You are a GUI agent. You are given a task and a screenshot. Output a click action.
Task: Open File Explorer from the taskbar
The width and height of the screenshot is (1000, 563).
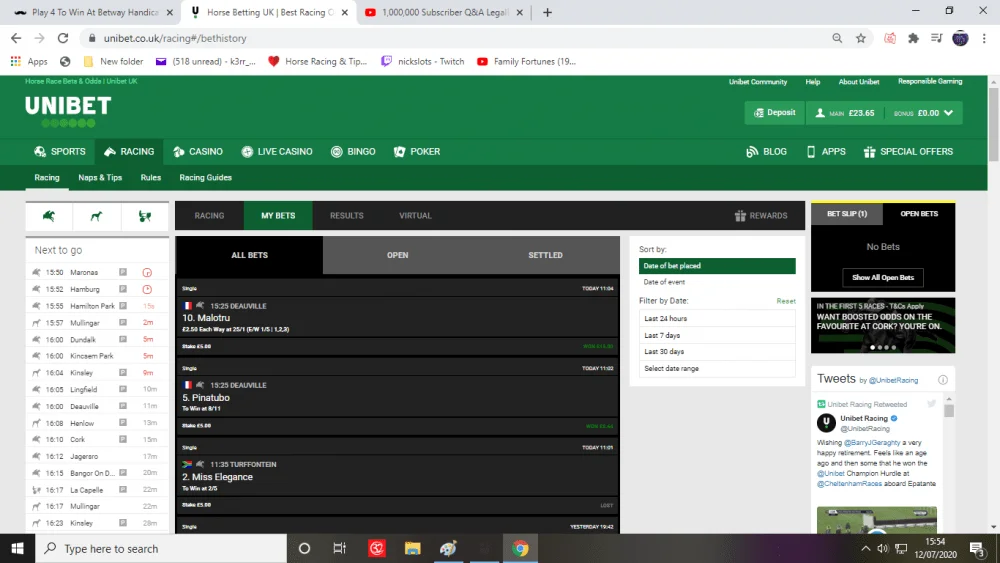[413, 548]
